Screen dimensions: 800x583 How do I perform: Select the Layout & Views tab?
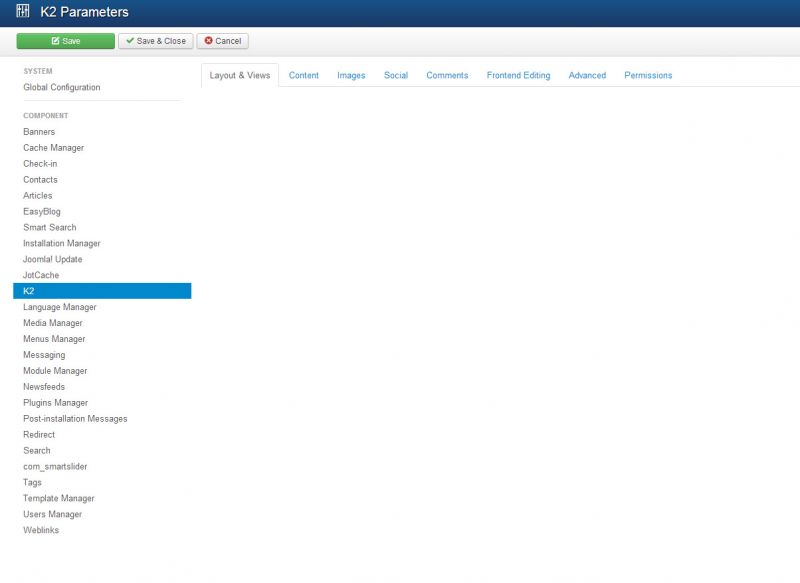[240, 75]
